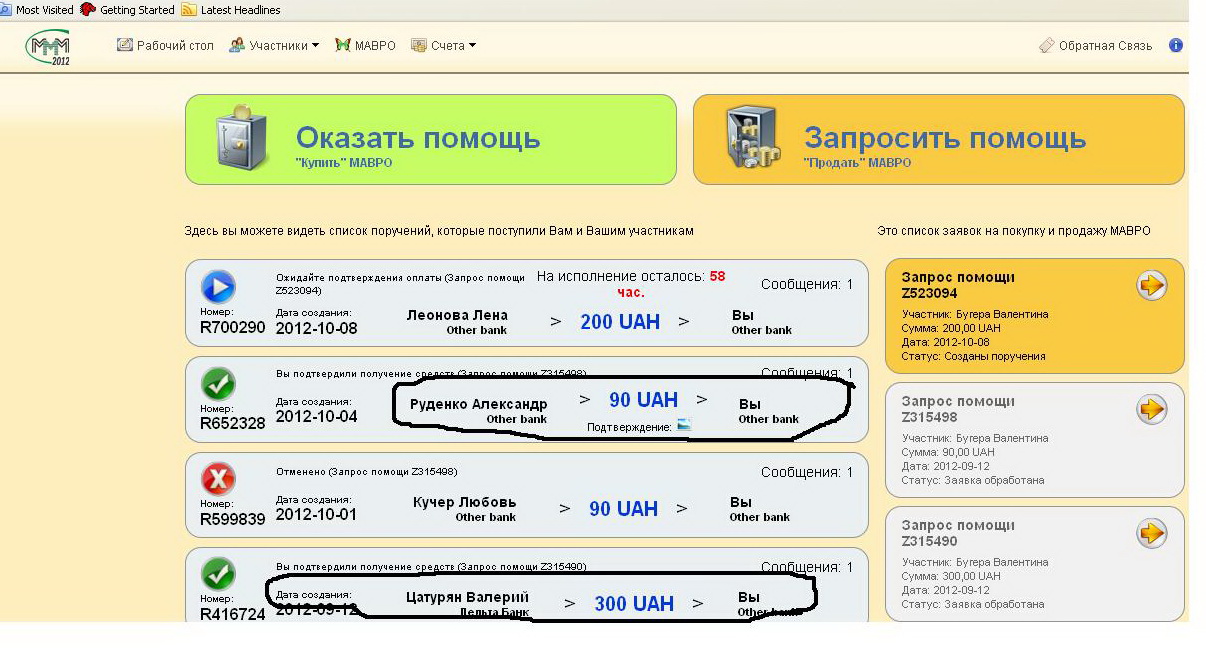
Task: Open Рабочий стол page
Action: [165, 45]
